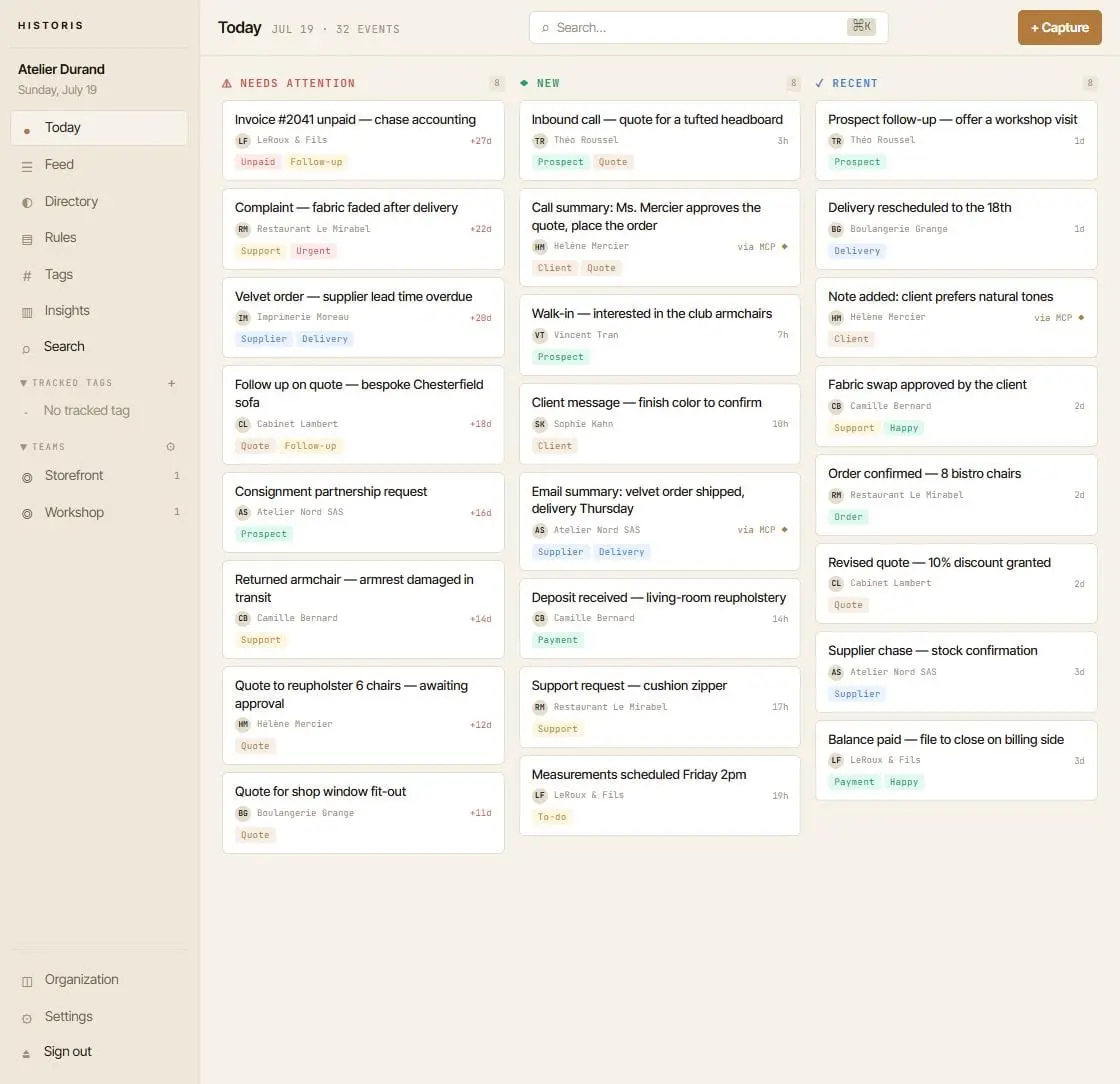Click the search magnifier in search bar

[546, 28]
